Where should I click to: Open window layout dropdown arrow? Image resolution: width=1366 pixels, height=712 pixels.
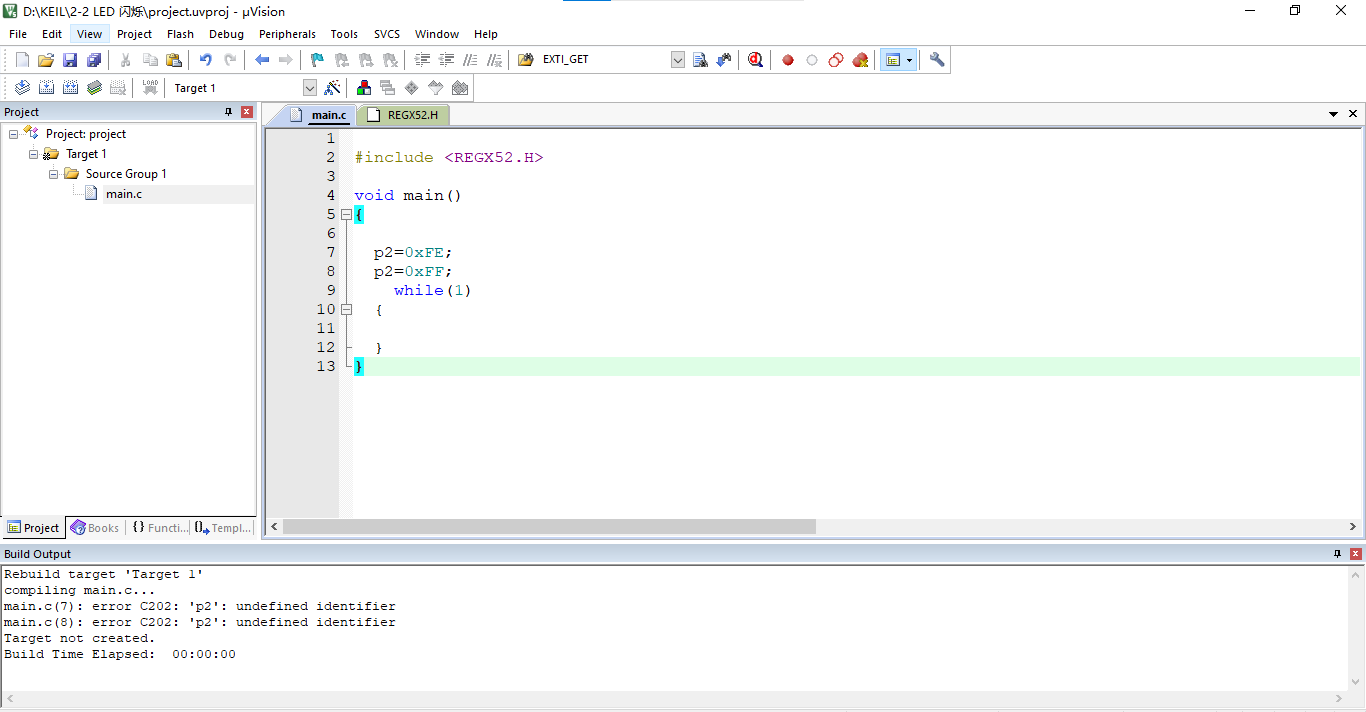909,60
